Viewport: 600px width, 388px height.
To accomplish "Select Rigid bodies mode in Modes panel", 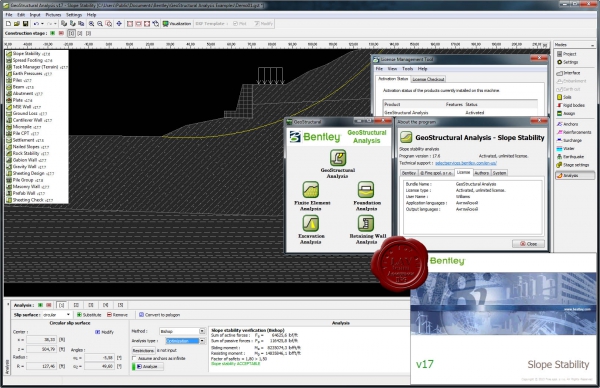I will [x=571, y=105].
